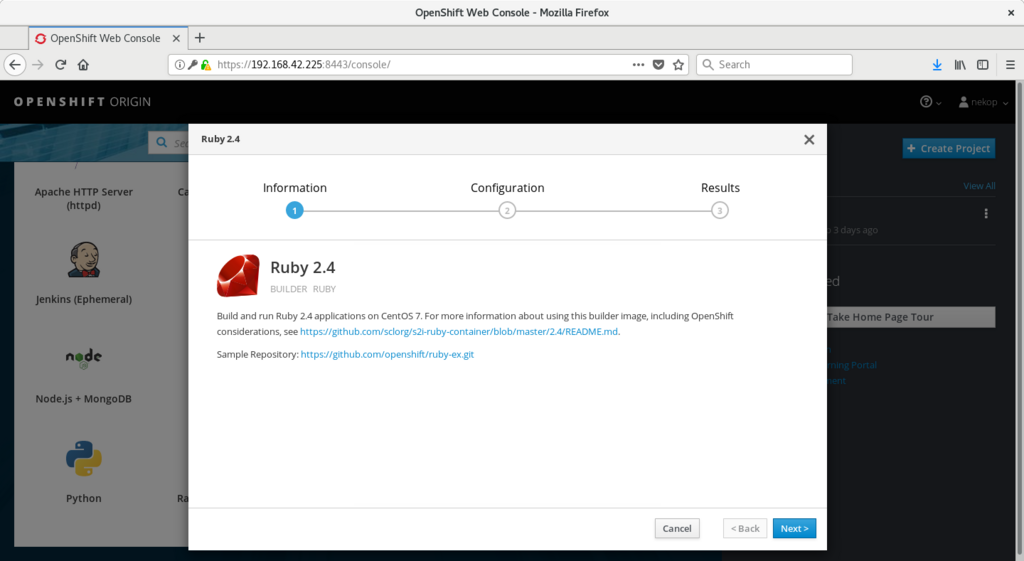Click the Next button
The image size is (1024, 561).
[x=794, y=528]
